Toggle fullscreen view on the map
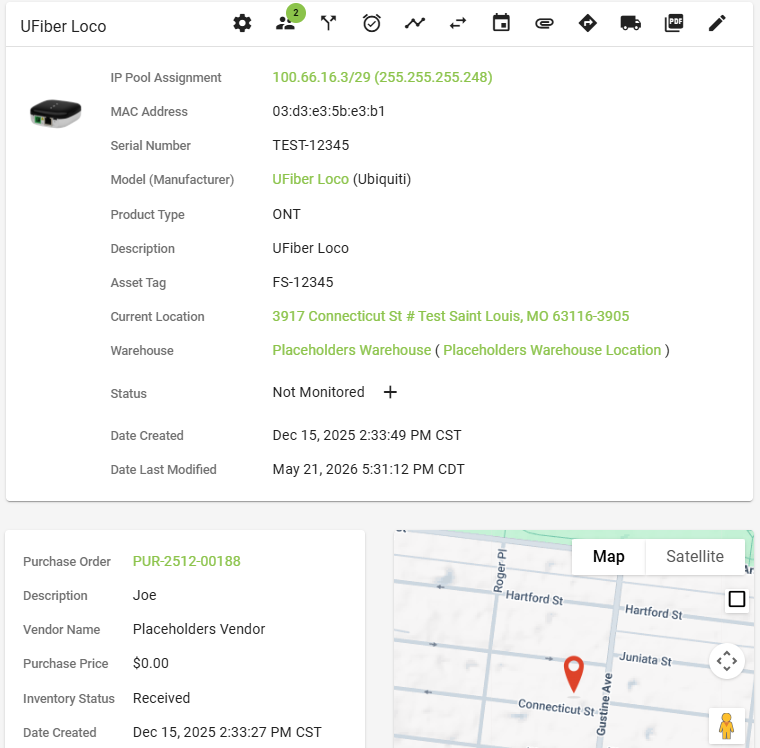Screen dimensions: 760x748 click(737, 599)
